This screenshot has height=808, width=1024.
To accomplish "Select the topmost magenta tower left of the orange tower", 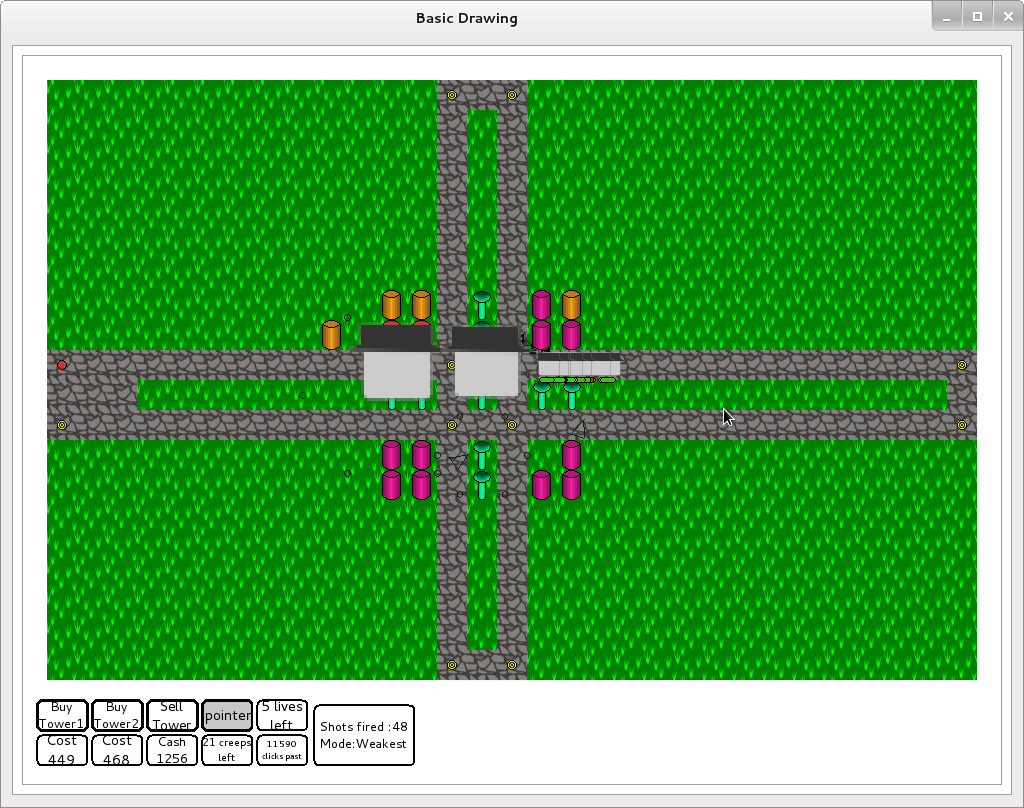I will [x=541, y=304].
